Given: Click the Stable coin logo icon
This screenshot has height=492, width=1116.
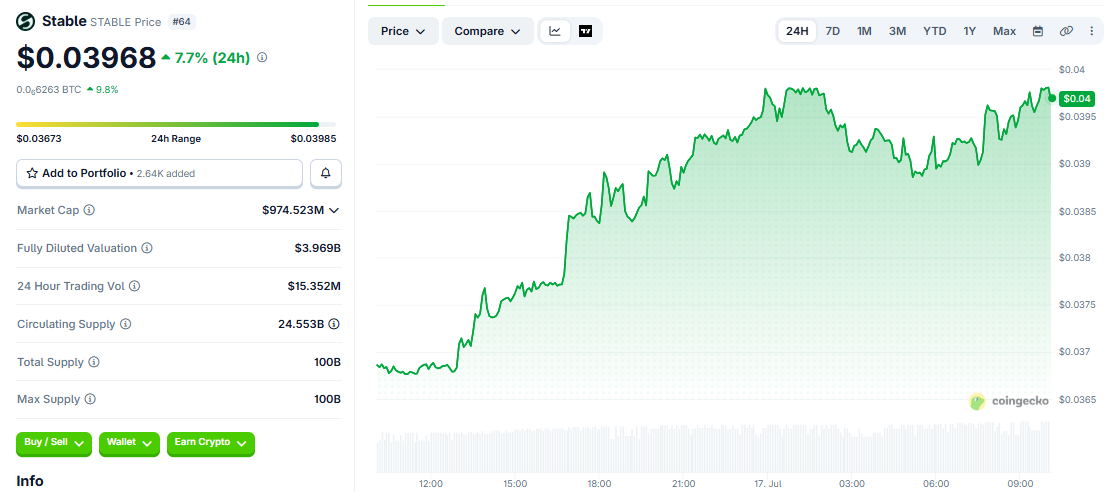Looking at the screenshot, I should coord(26,22).
